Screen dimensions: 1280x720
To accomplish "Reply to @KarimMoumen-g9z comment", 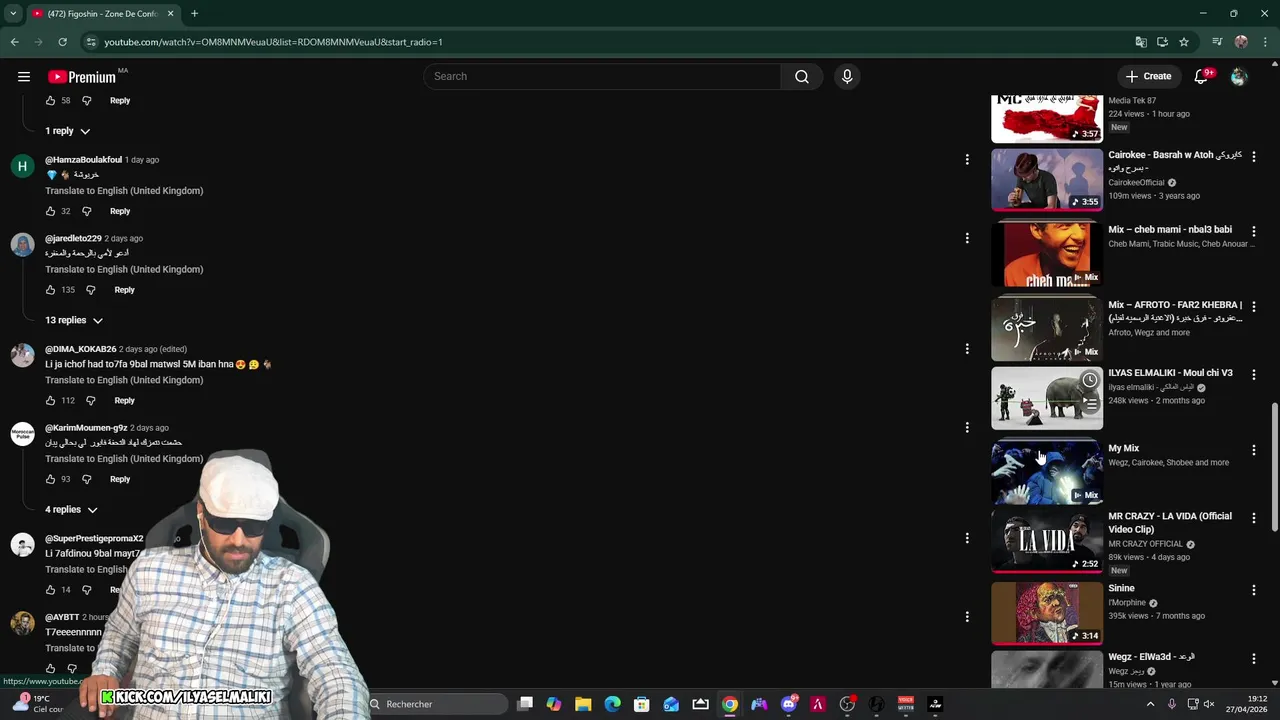I will [x=120, y=479].
